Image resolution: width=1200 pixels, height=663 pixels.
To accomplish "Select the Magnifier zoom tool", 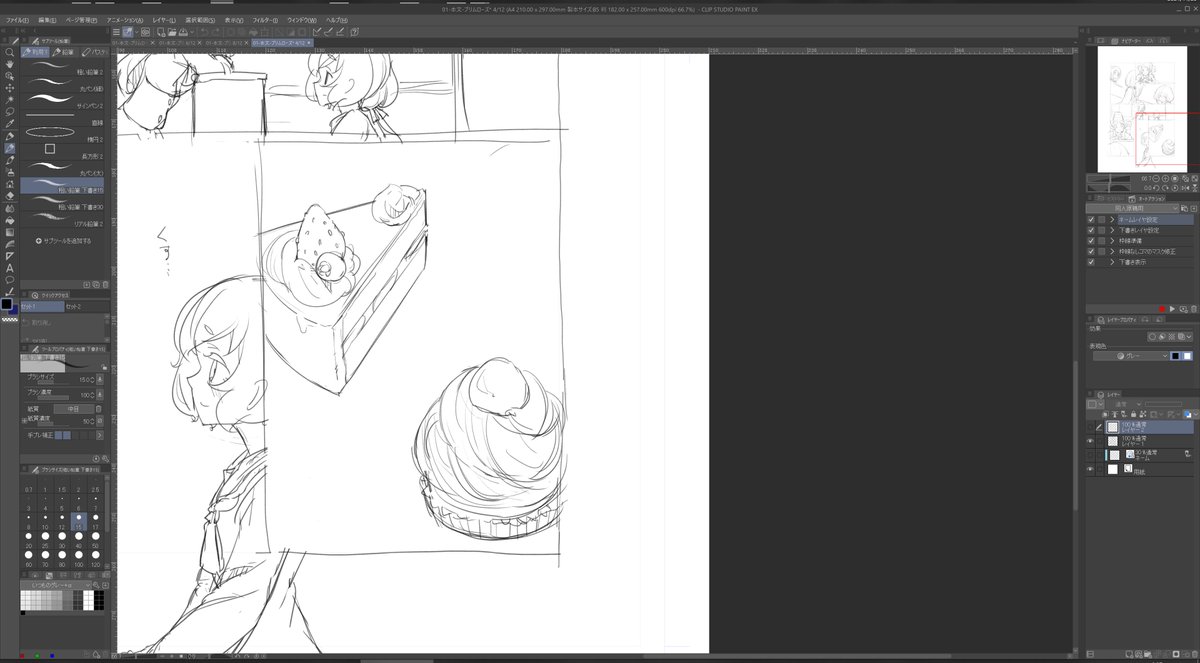I will pos(9,52).
